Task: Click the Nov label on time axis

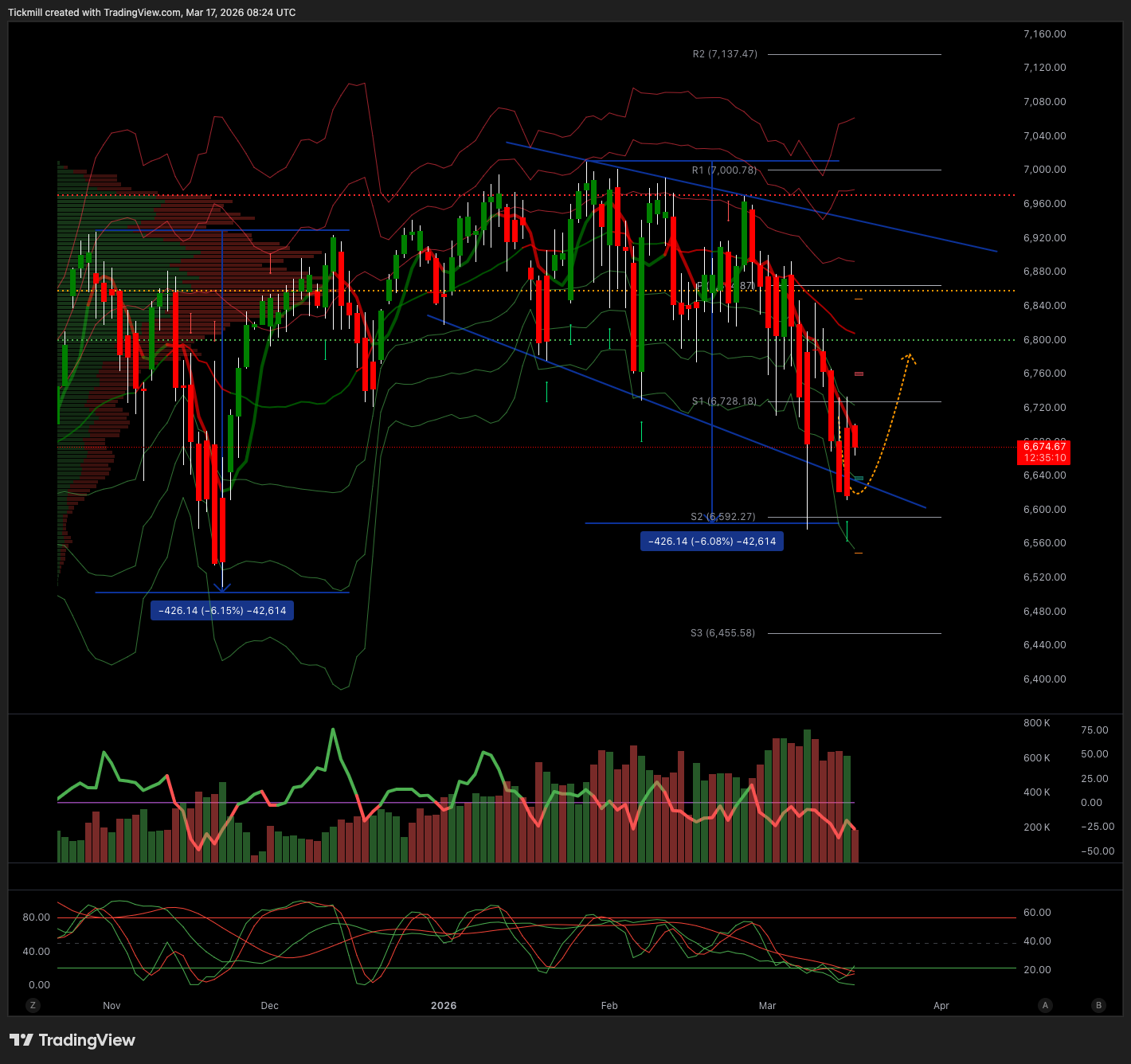Action: (112, 1005)
